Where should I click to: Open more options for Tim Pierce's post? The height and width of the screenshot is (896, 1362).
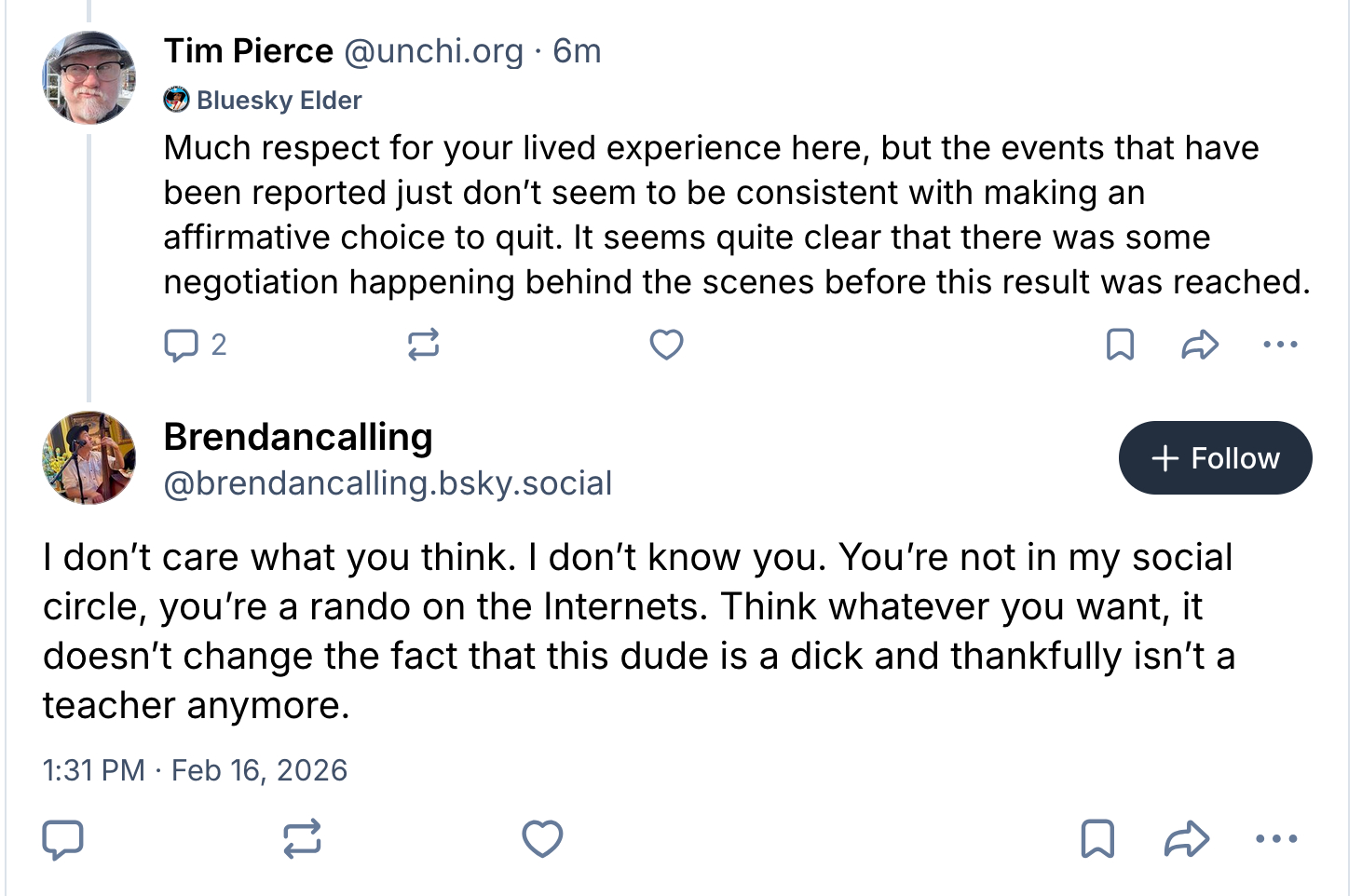[1280, 345]
